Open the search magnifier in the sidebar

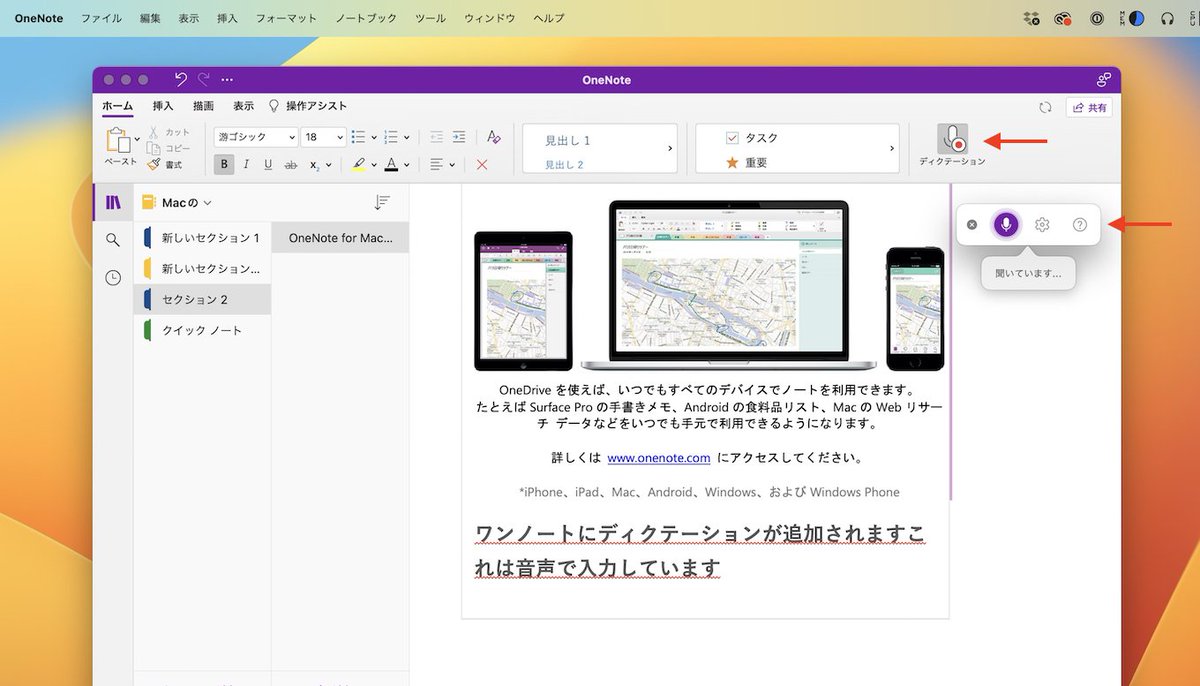(x=113, y=240)
